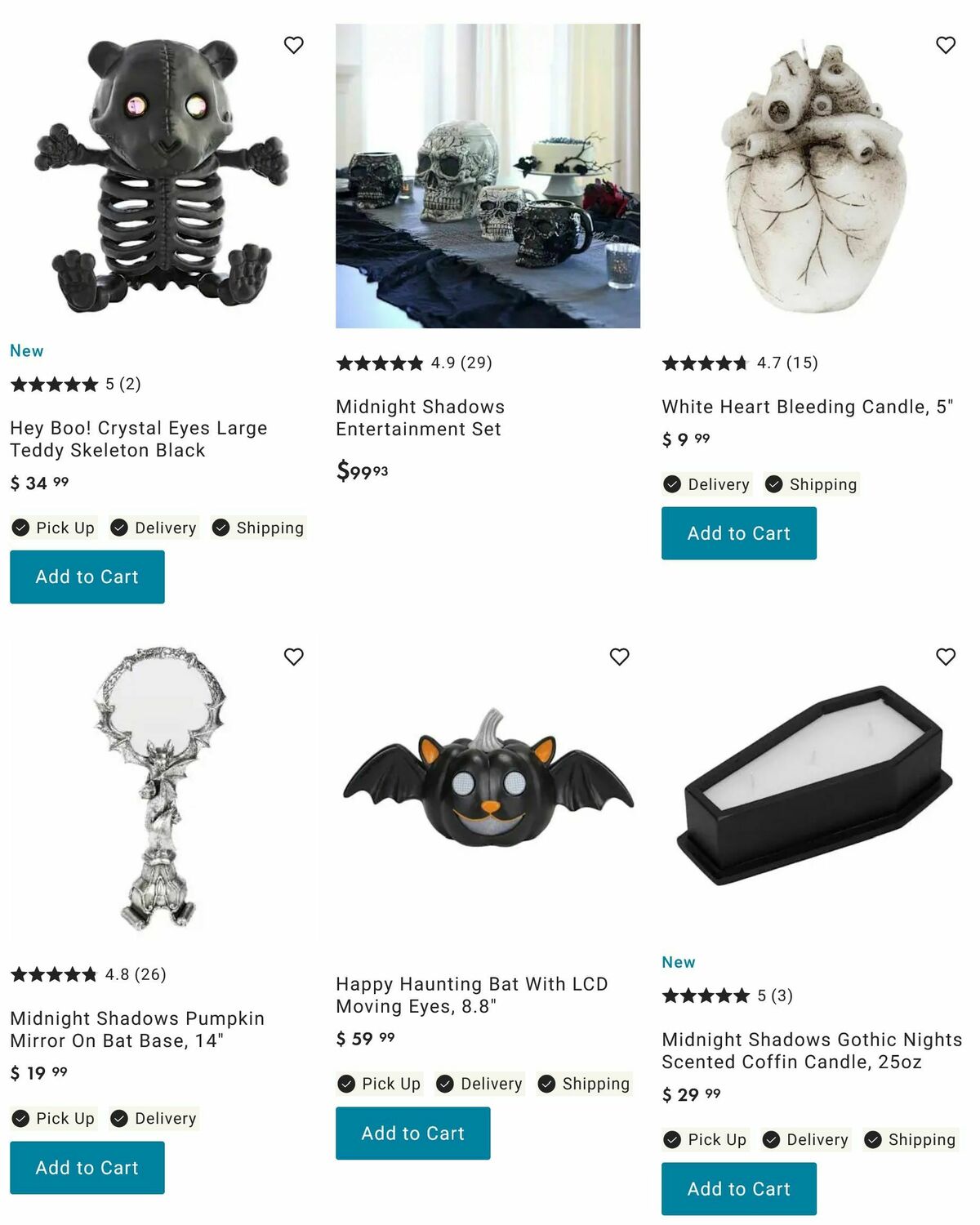Favorite the Teddy Skeleton Black with heart icon
The image size is (980, 1225).
[x=294, y=45]
